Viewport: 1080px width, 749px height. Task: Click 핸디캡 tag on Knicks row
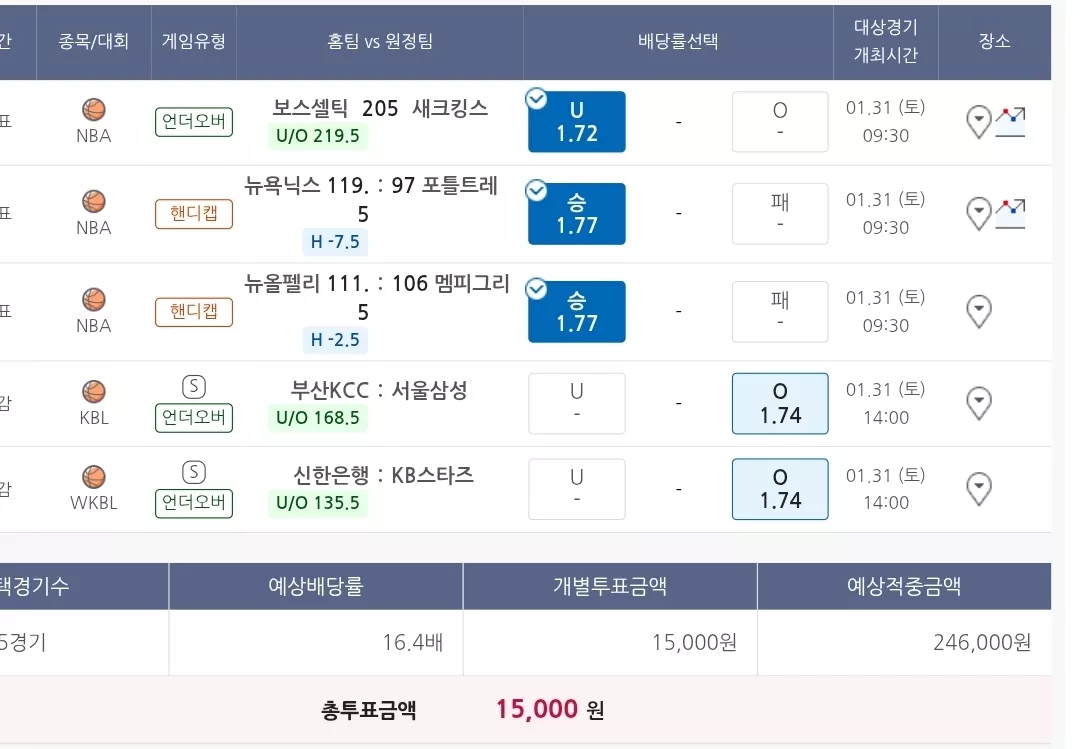[194, 214]
